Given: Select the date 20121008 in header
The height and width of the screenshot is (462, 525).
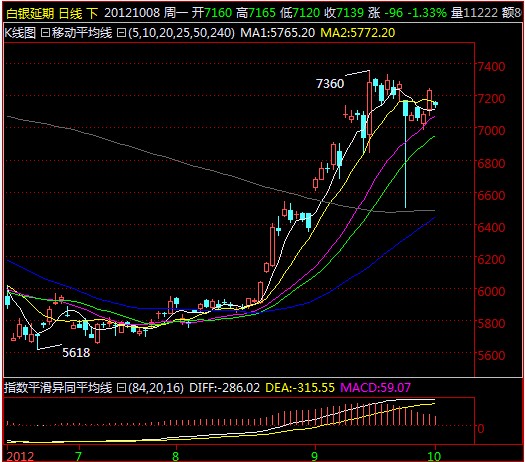Looking at the screenshot, I should pyautogui.click(x=132, y=13).
